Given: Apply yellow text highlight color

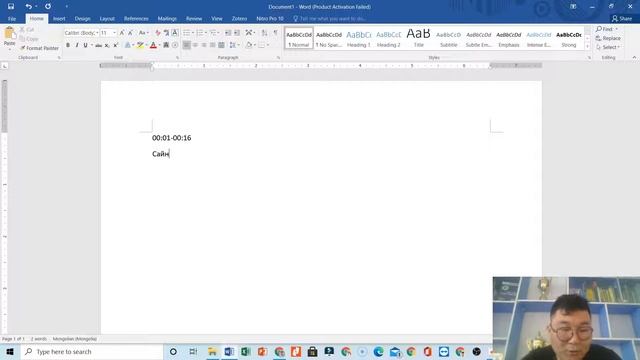Looking at the screenshot, I should coord(140,45).
